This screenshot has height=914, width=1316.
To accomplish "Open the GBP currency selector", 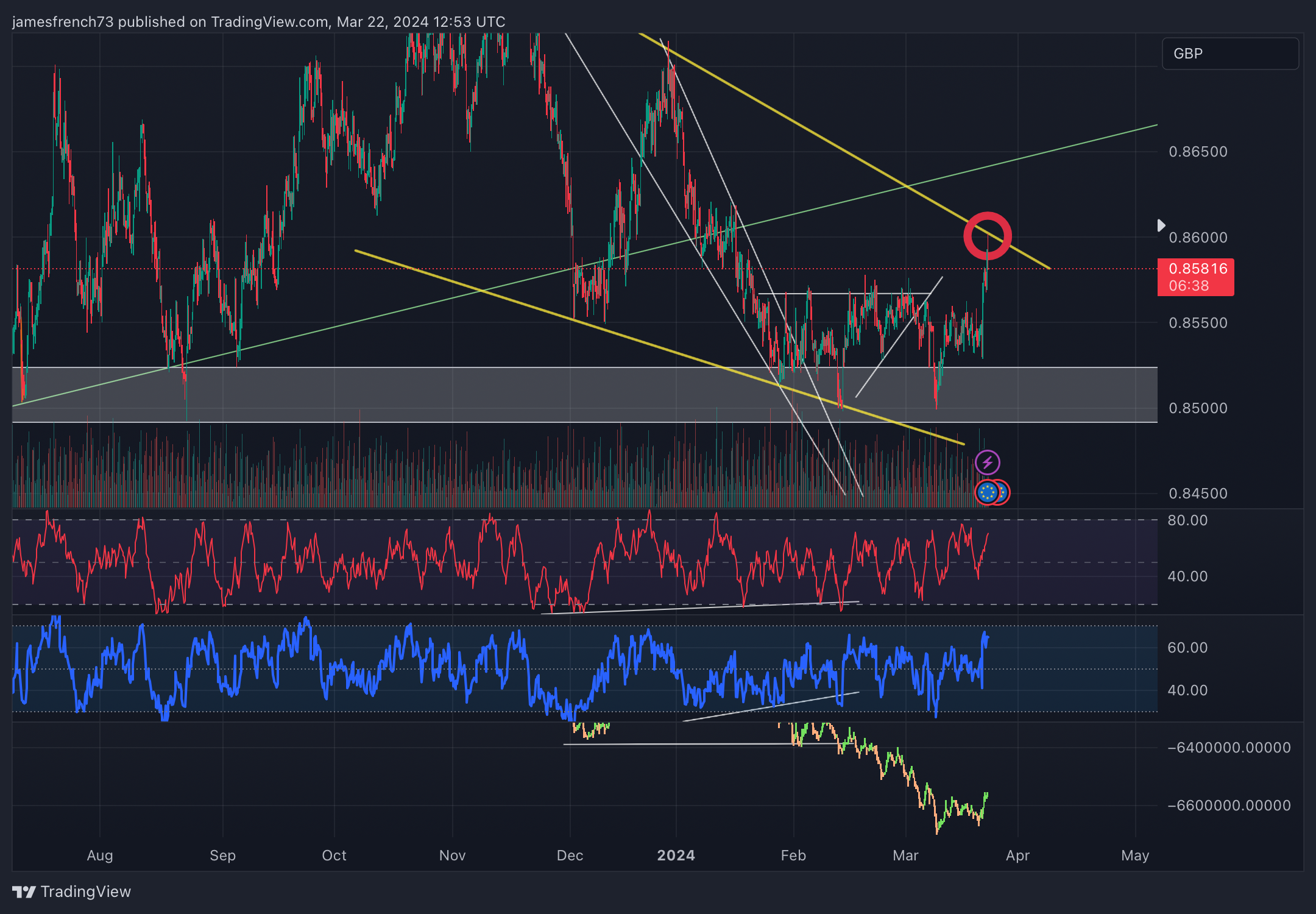I will [x=1230, y=54].
